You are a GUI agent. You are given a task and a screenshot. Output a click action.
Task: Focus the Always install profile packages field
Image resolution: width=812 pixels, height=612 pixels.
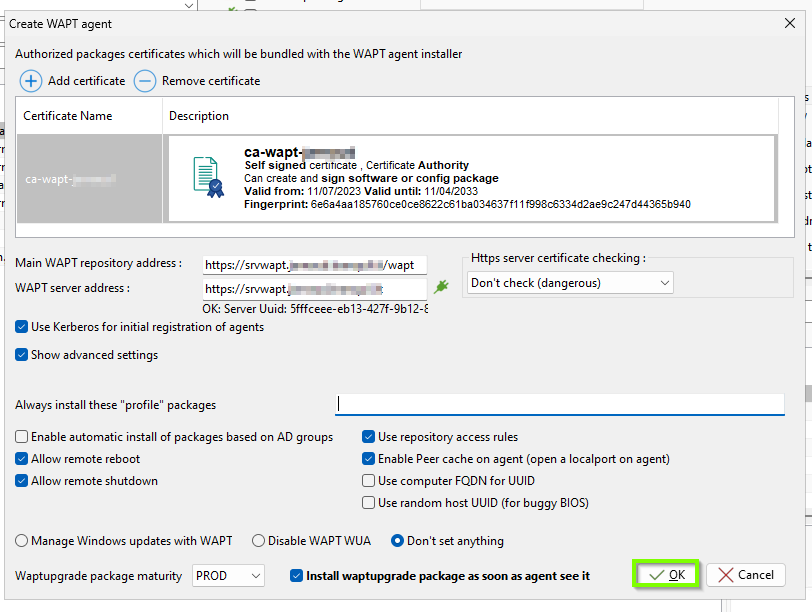tap(560, 404)
